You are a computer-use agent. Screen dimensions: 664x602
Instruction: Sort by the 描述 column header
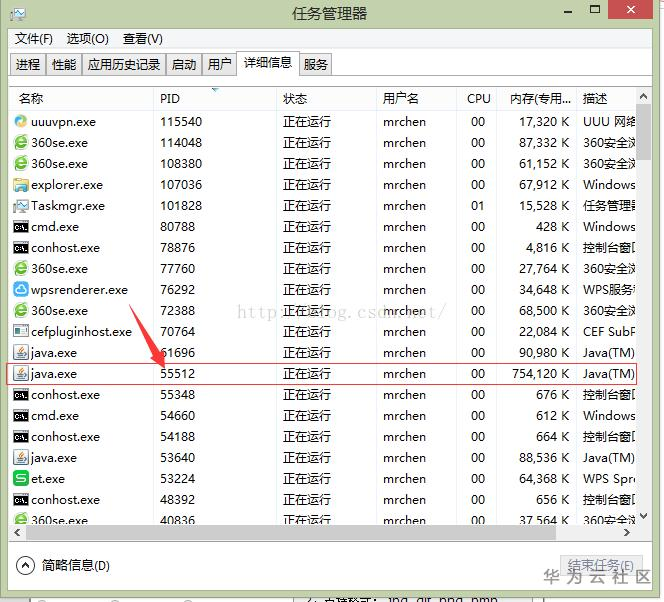coord(606,99)
